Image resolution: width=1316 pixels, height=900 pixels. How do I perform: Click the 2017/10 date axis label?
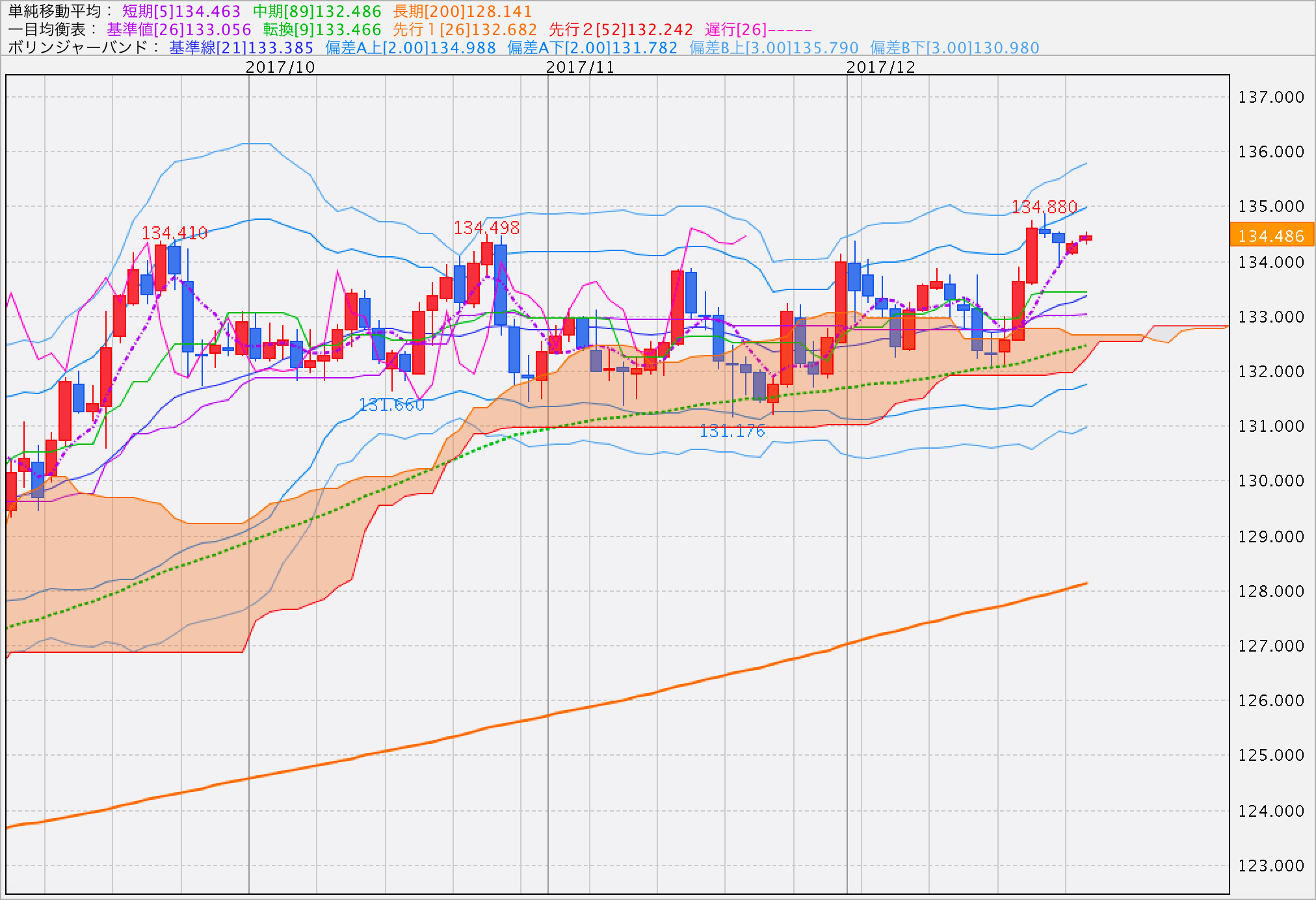click(x=280, y=67)
